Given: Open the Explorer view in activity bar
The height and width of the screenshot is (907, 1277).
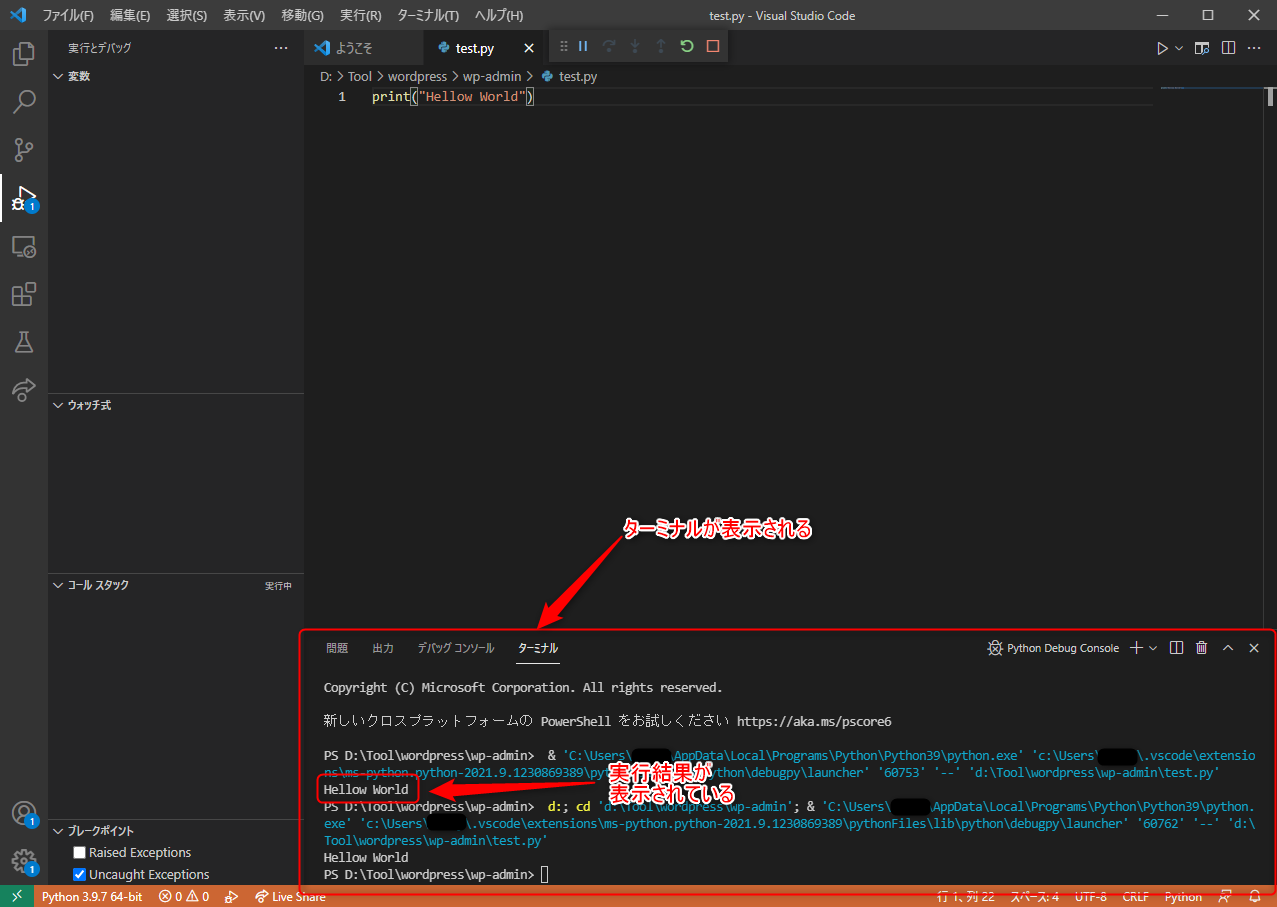Looking at the screenshot, I should 24,53.
